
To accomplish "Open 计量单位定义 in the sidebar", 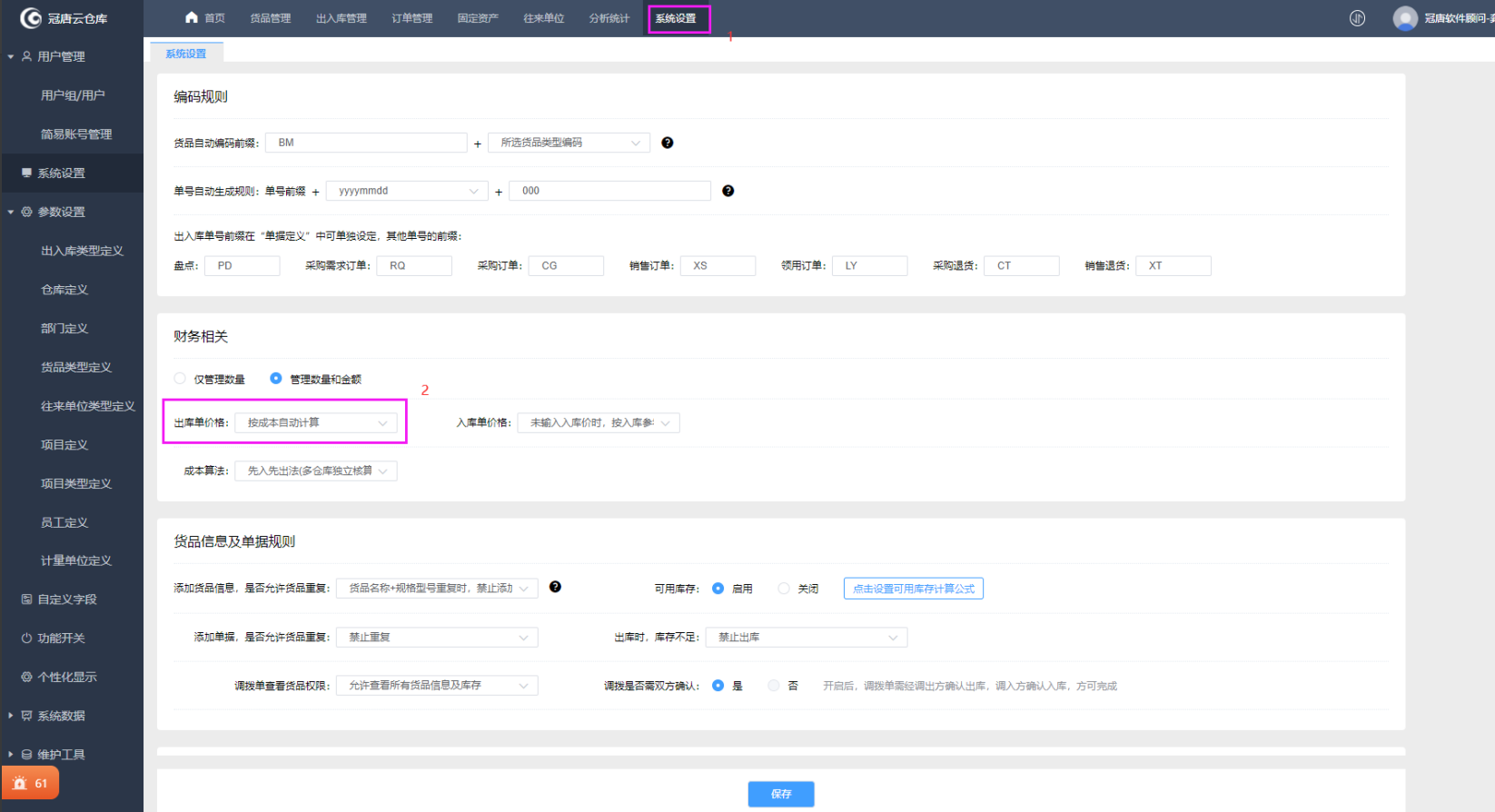I will [76, 560].
